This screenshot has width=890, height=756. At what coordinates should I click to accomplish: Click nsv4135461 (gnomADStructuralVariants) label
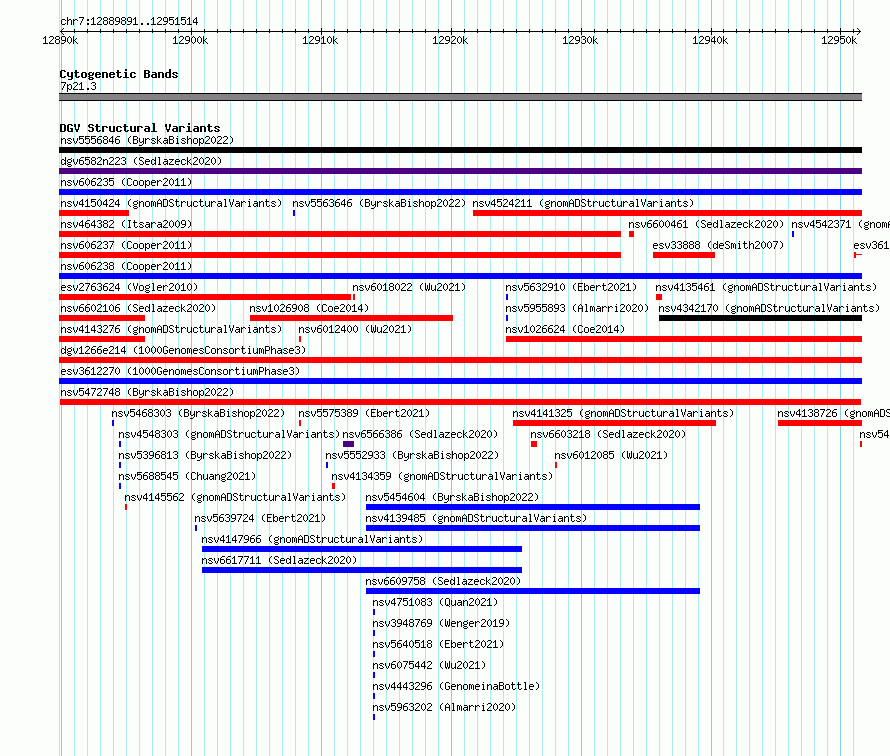pos(766,287)
